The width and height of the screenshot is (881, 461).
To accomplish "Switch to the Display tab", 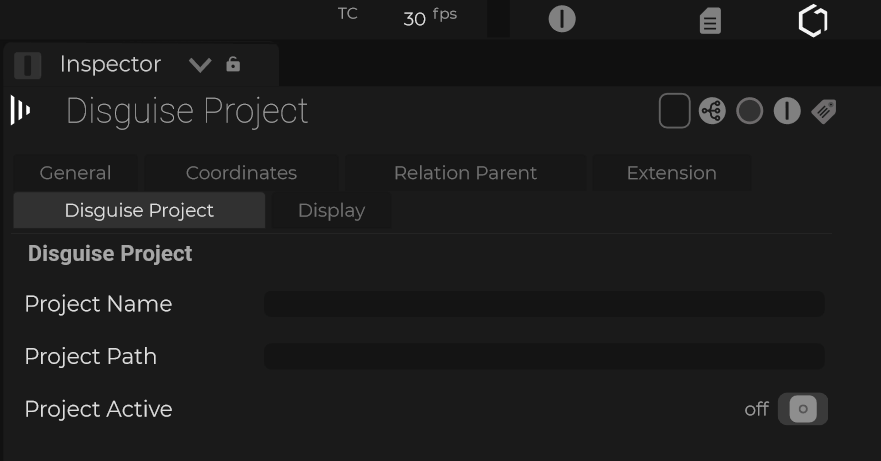I will coord(331,211).
